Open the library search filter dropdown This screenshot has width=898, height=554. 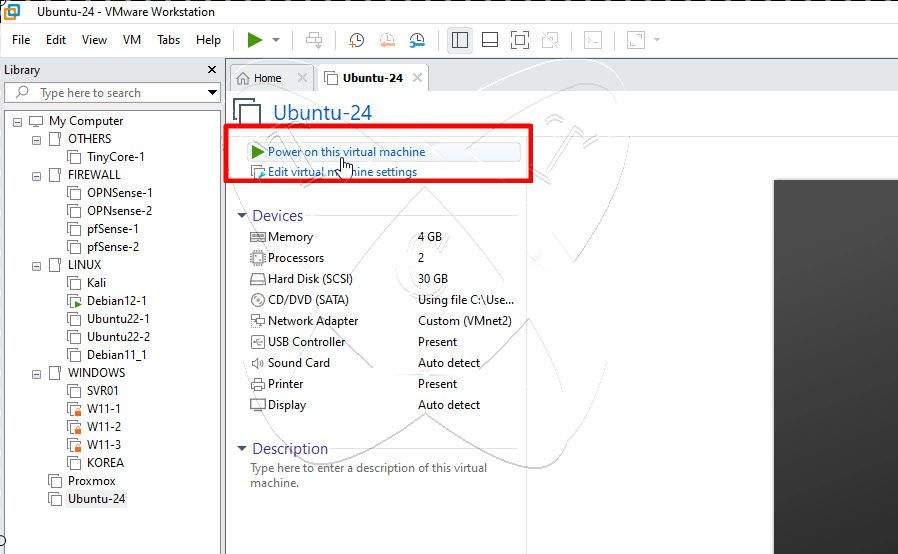click(212, 92)
